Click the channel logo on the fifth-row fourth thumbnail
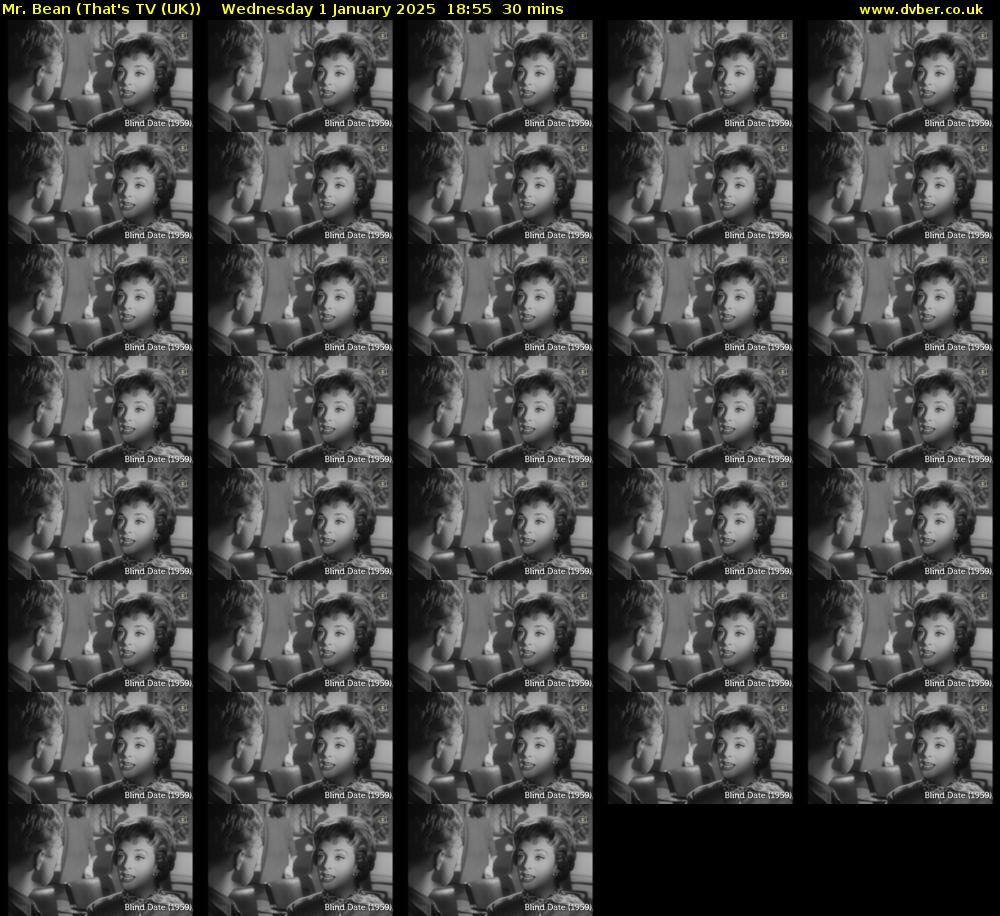The image size is (1000, 916). (782, 483)
